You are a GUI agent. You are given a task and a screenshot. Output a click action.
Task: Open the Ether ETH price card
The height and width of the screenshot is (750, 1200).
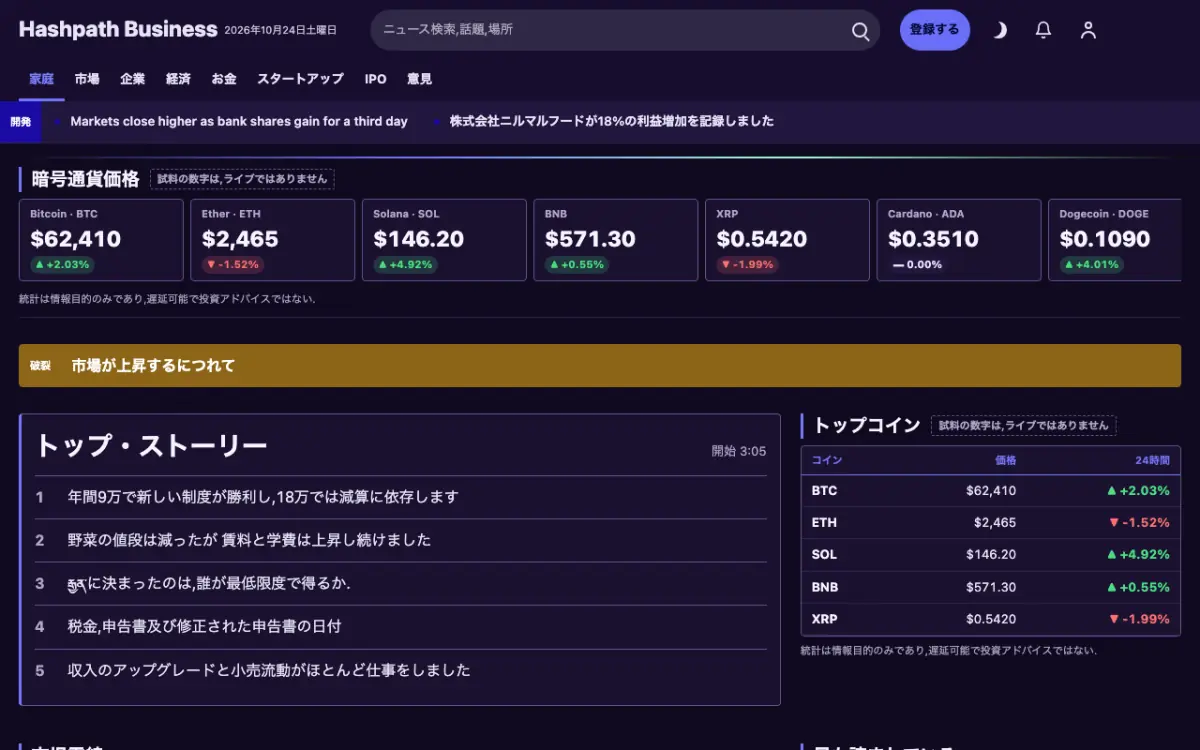273,240
